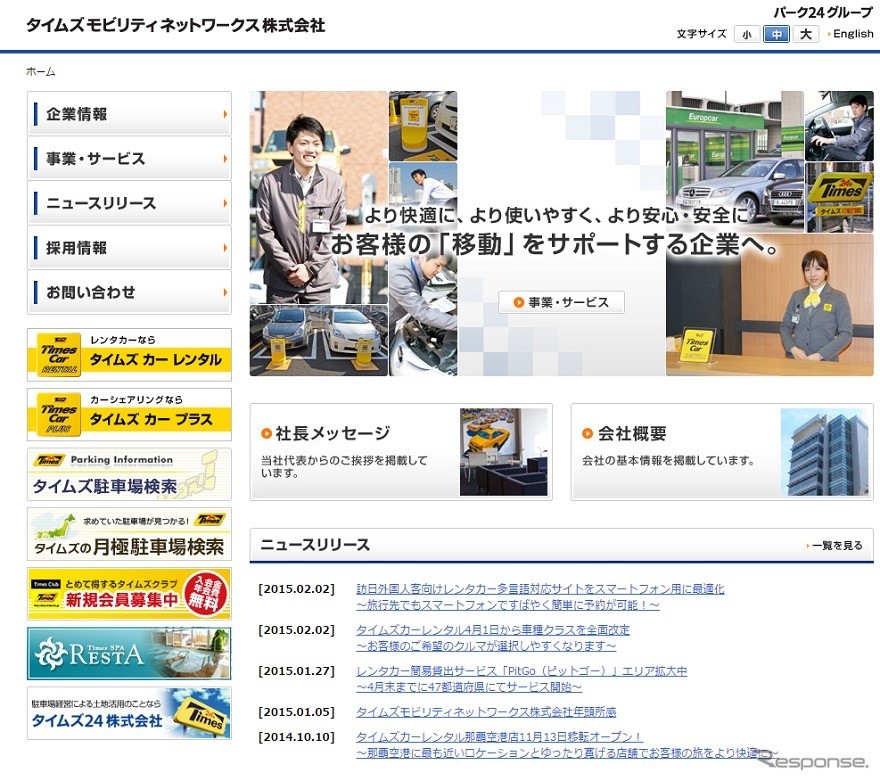
Task: Open the Times Car Plus banner
Action: 129,414
